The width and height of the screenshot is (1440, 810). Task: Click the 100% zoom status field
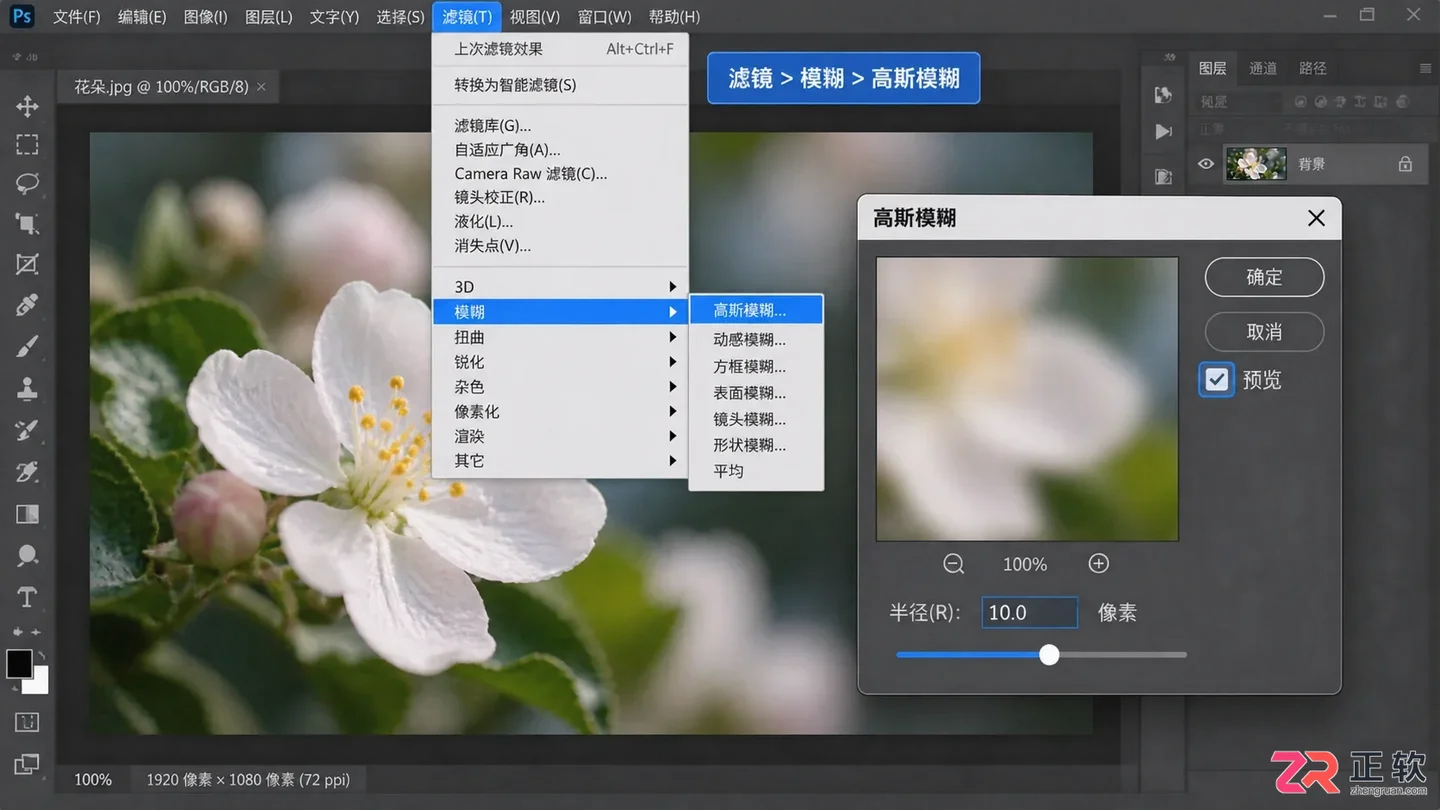tap(93, 780)
